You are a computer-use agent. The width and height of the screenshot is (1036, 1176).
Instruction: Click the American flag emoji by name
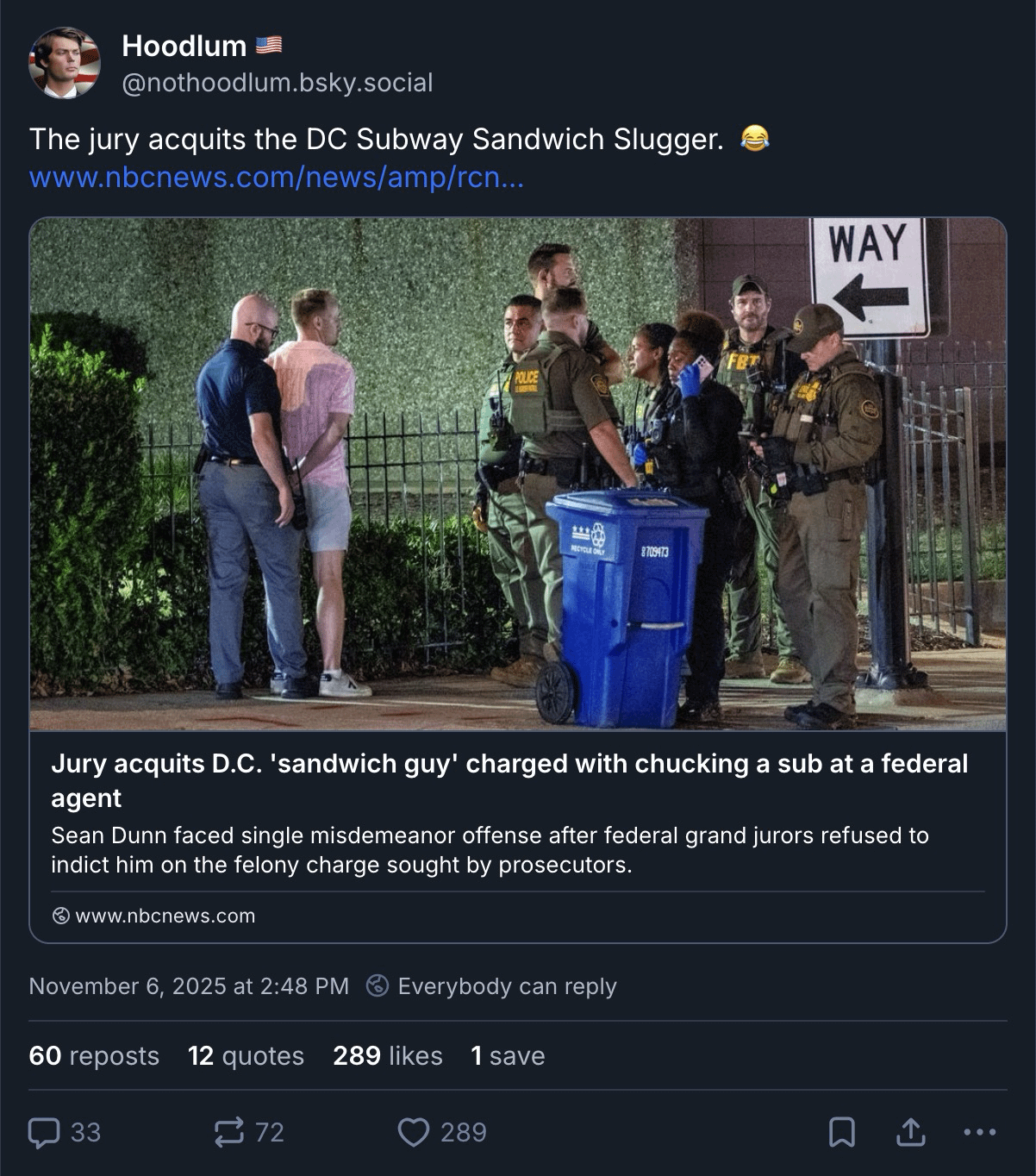pyautogui.click(x=269, y=45)
